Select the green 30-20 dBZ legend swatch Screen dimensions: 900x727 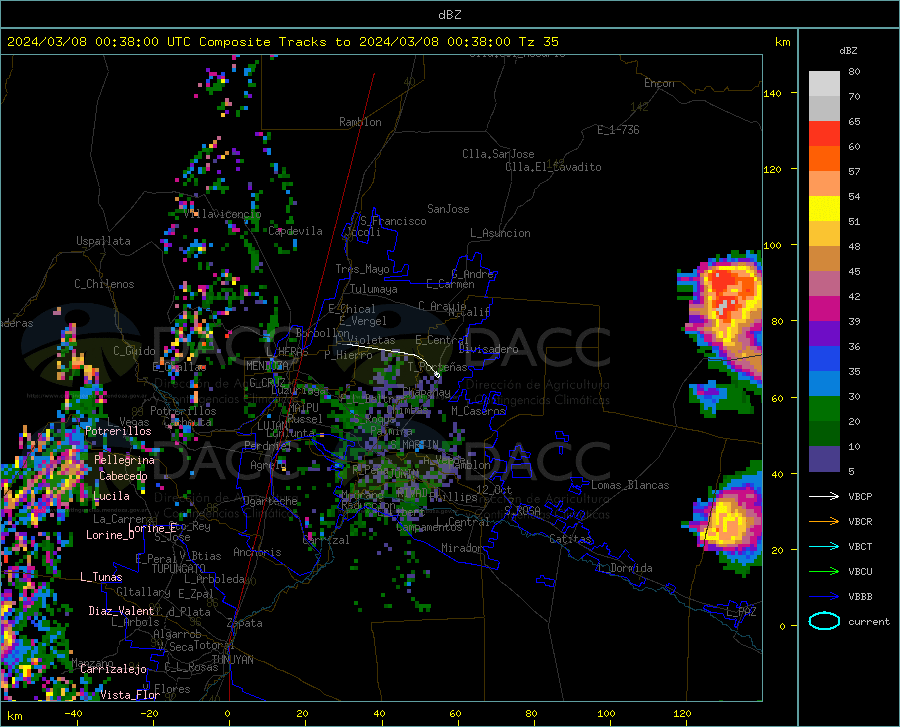[x=824, y=409]
